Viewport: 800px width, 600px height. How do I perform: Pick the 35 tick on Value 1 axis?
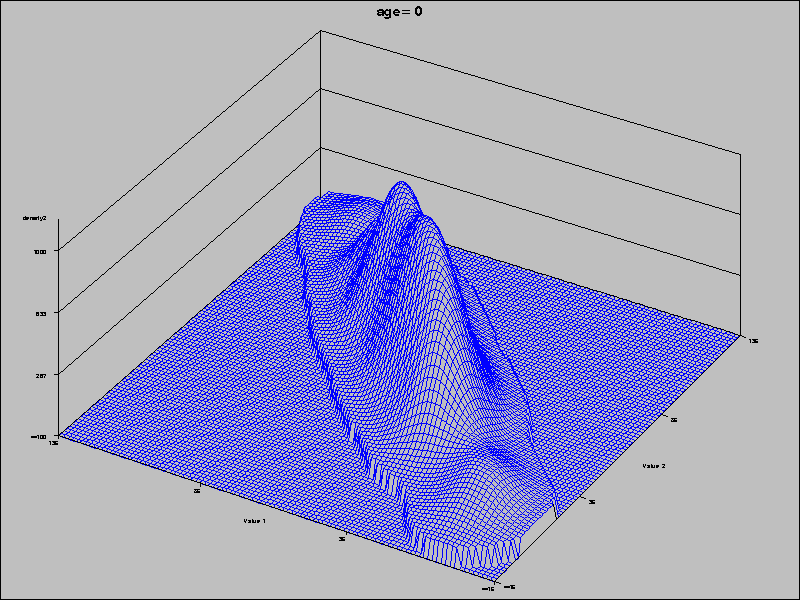tap(342, 539)
